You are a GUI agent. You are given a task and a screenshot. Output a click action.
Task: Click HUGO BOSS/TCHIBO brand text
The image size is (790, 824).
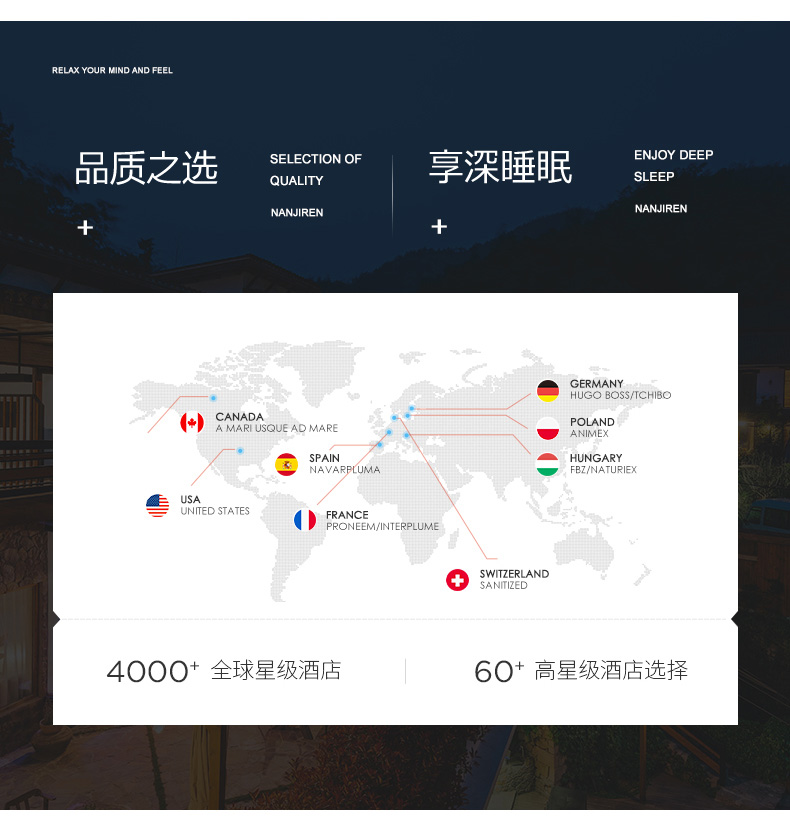click(620, 395)
